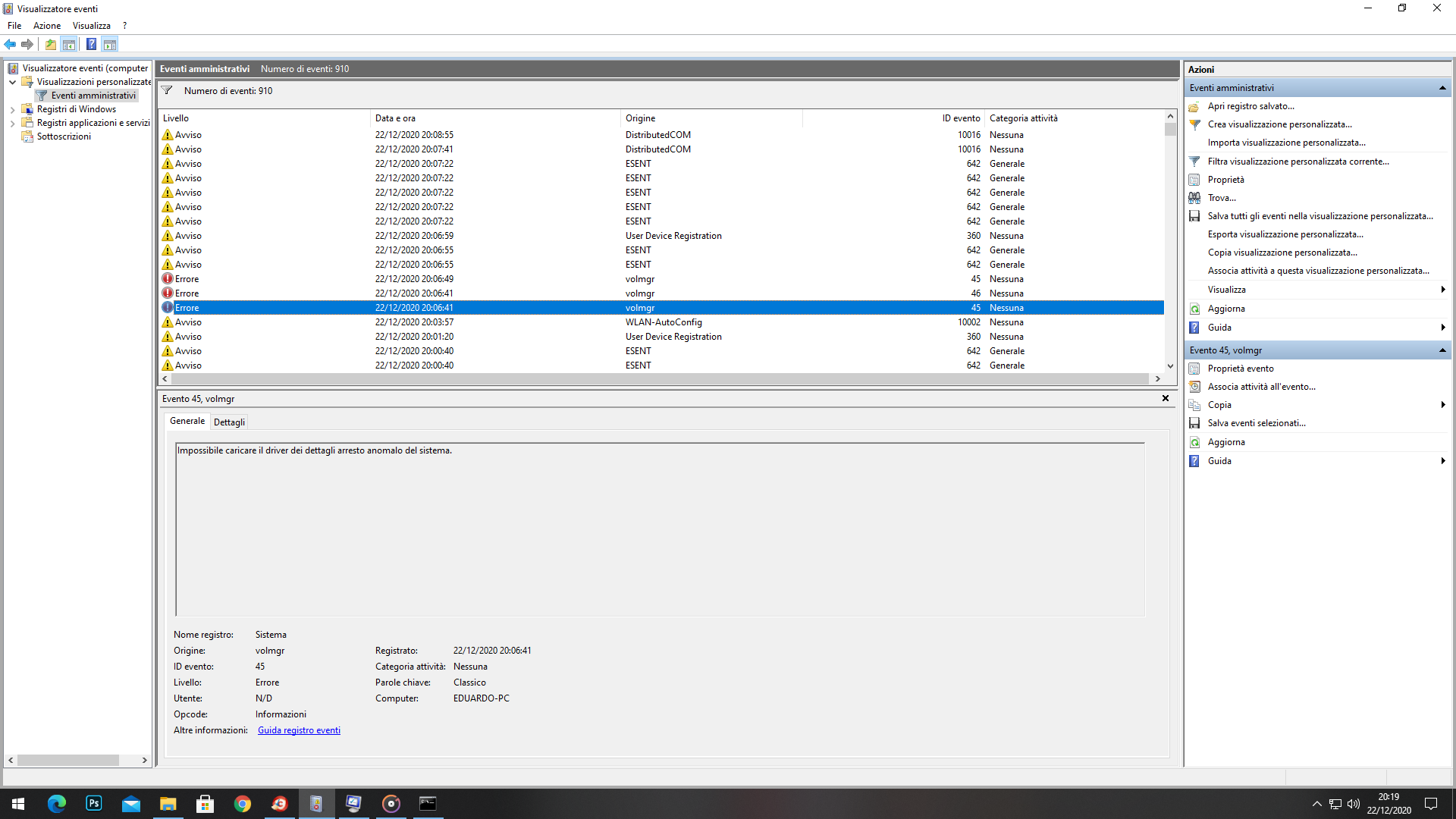This screenshot has width=1456, height=819.
Task: Click the Up one level folder icon
Action: point(50,44)
